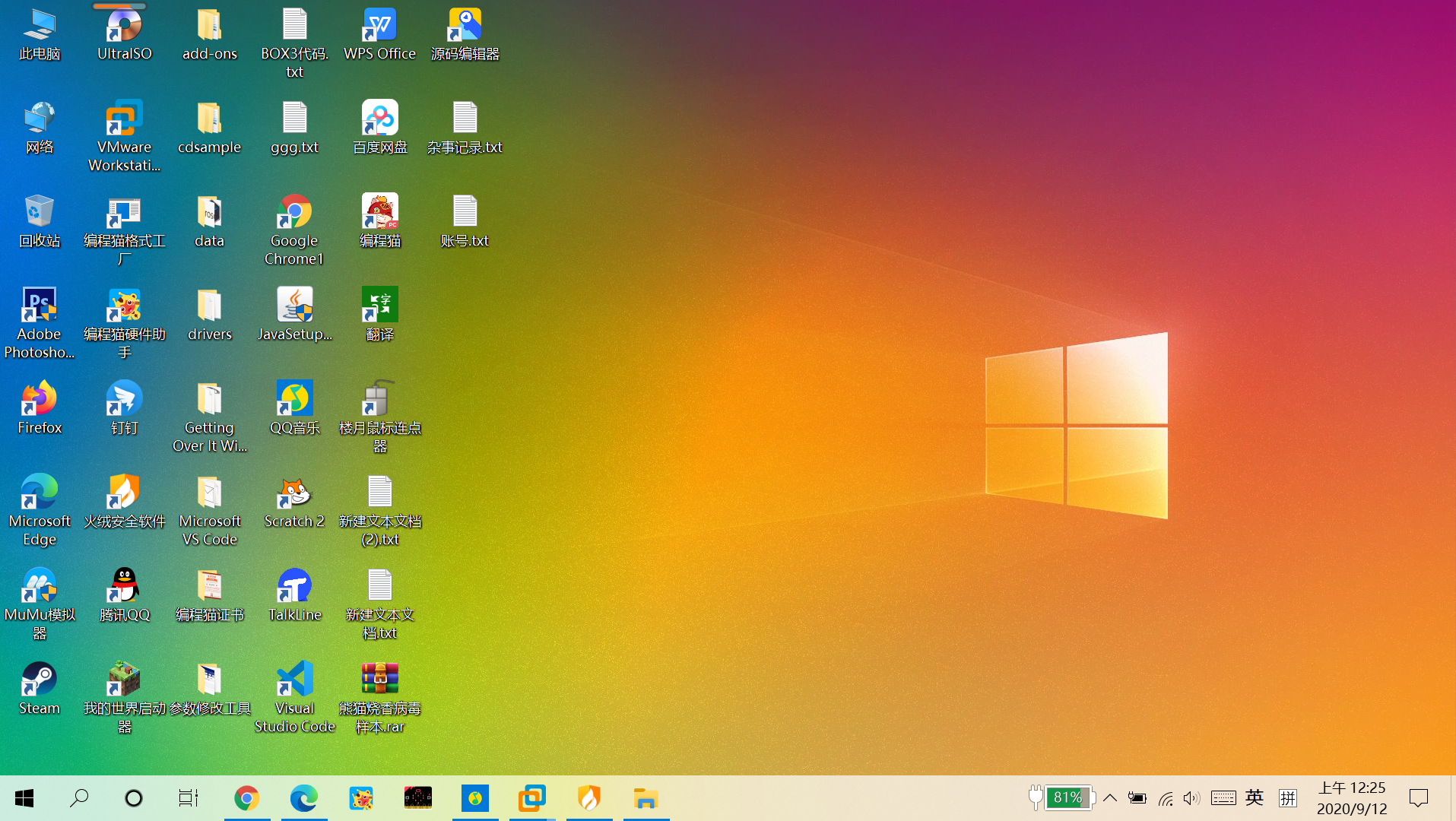Select the BOX3代码.txt file

[295, 43]
